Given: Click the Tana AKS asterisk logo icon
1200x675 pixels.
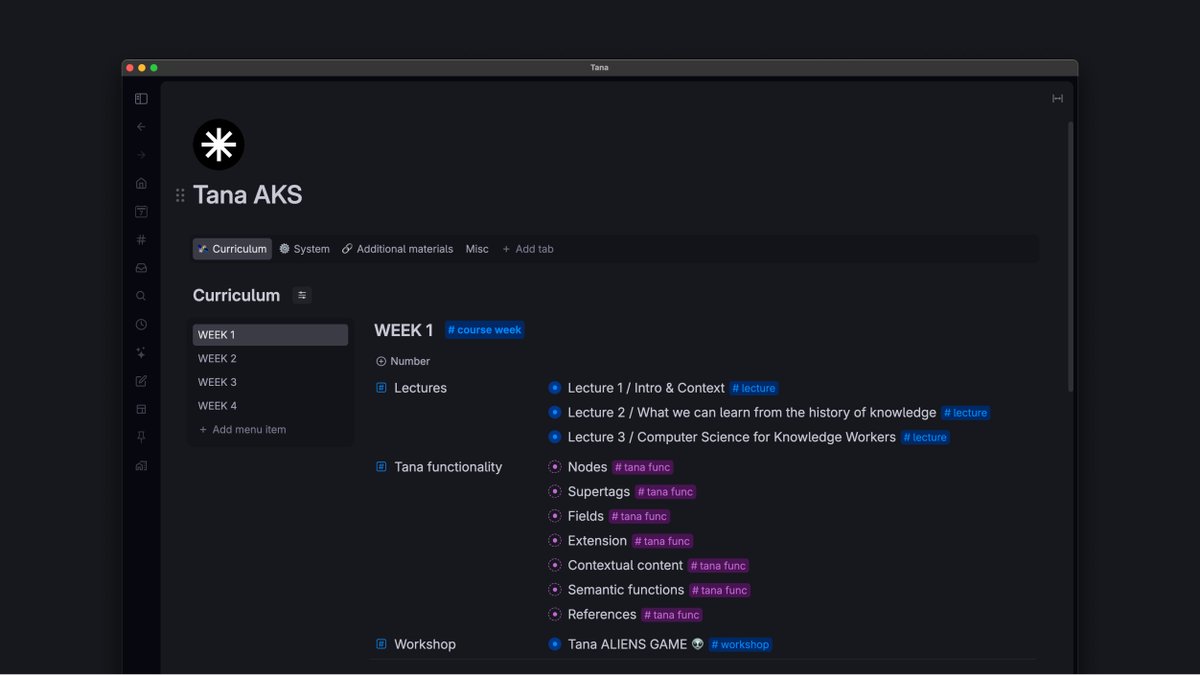Looking at the screenshot, I should point(218,145).
